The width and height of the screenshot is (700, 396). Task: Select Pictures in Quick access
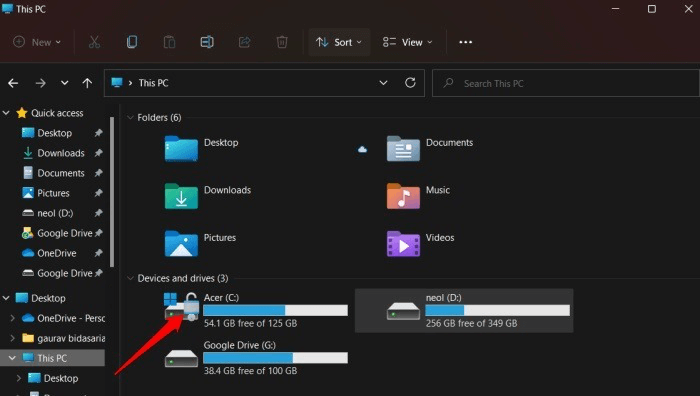click(53, 193)
